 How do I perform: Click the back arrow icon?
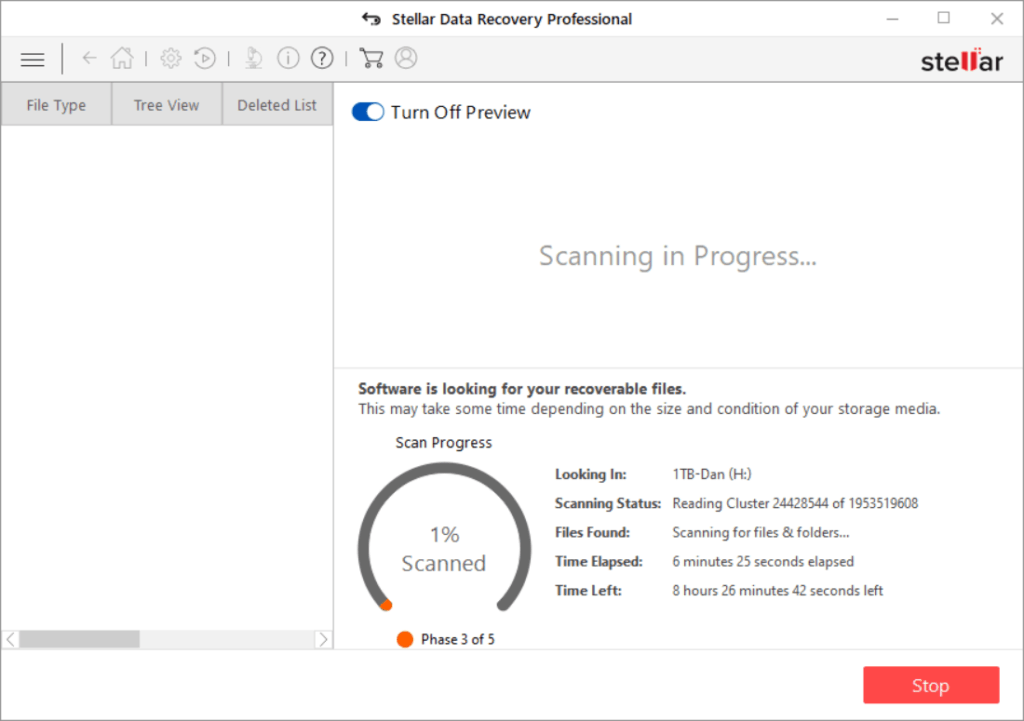click(89, 59)
